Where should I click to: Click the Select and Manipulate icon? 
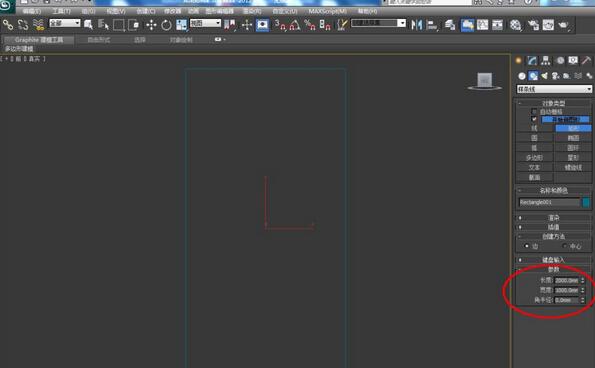[x=247, y=25]
